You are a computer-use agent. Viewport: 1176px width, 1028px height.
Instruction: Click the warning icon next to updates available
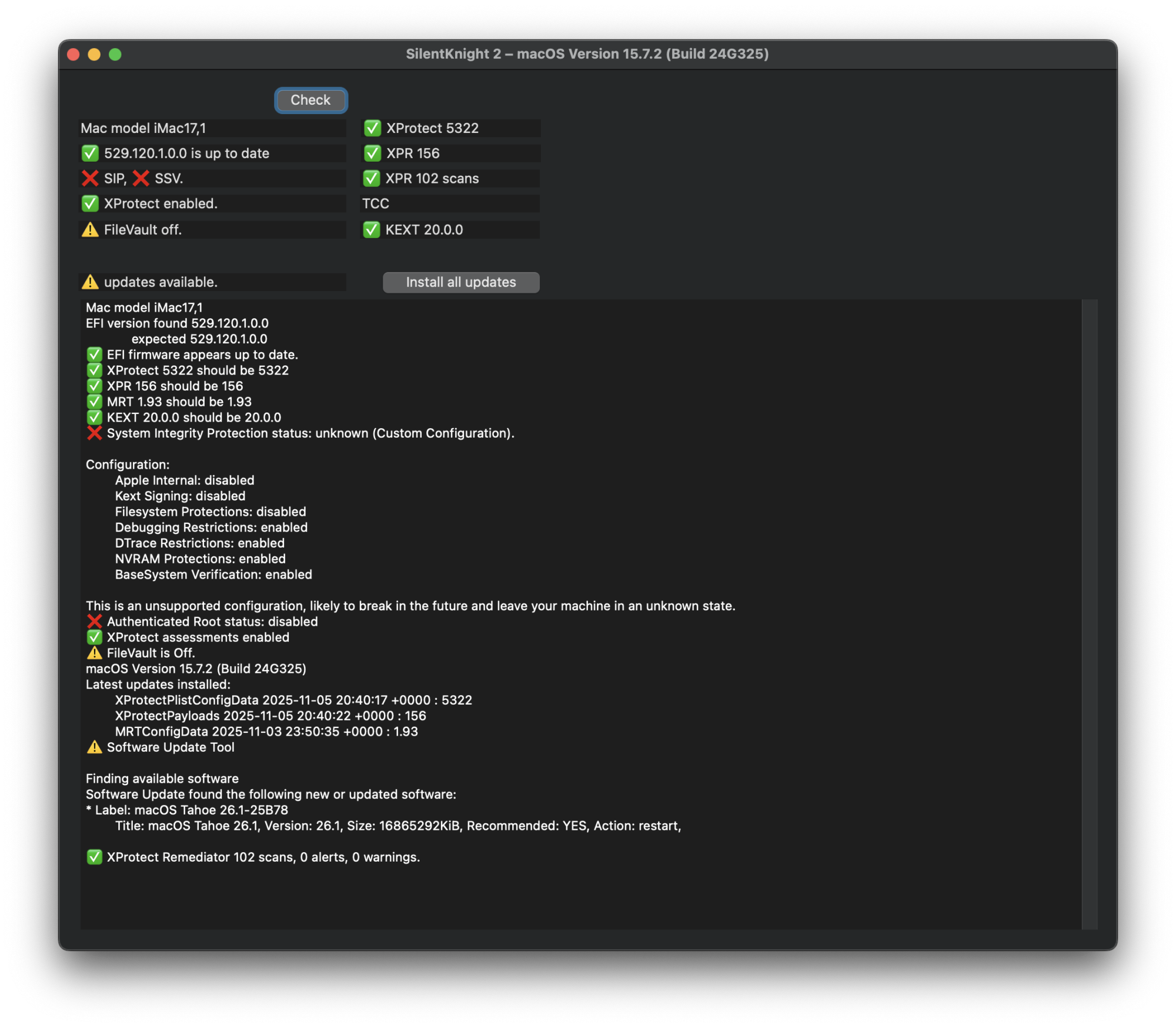click(x=89, y=282)
